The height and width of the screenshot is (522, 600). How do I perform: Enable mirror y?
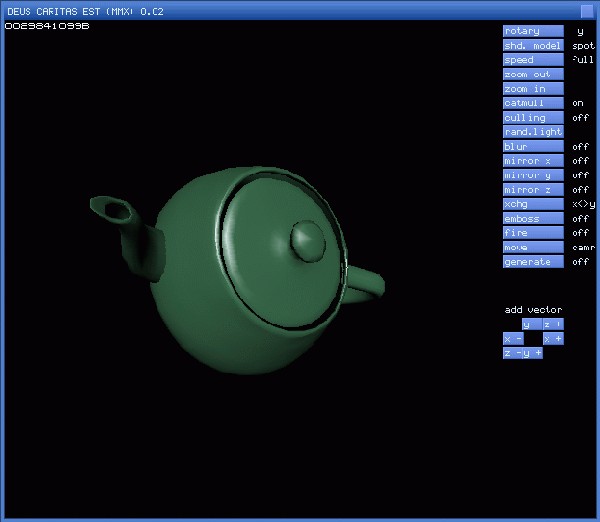[532, 175]
